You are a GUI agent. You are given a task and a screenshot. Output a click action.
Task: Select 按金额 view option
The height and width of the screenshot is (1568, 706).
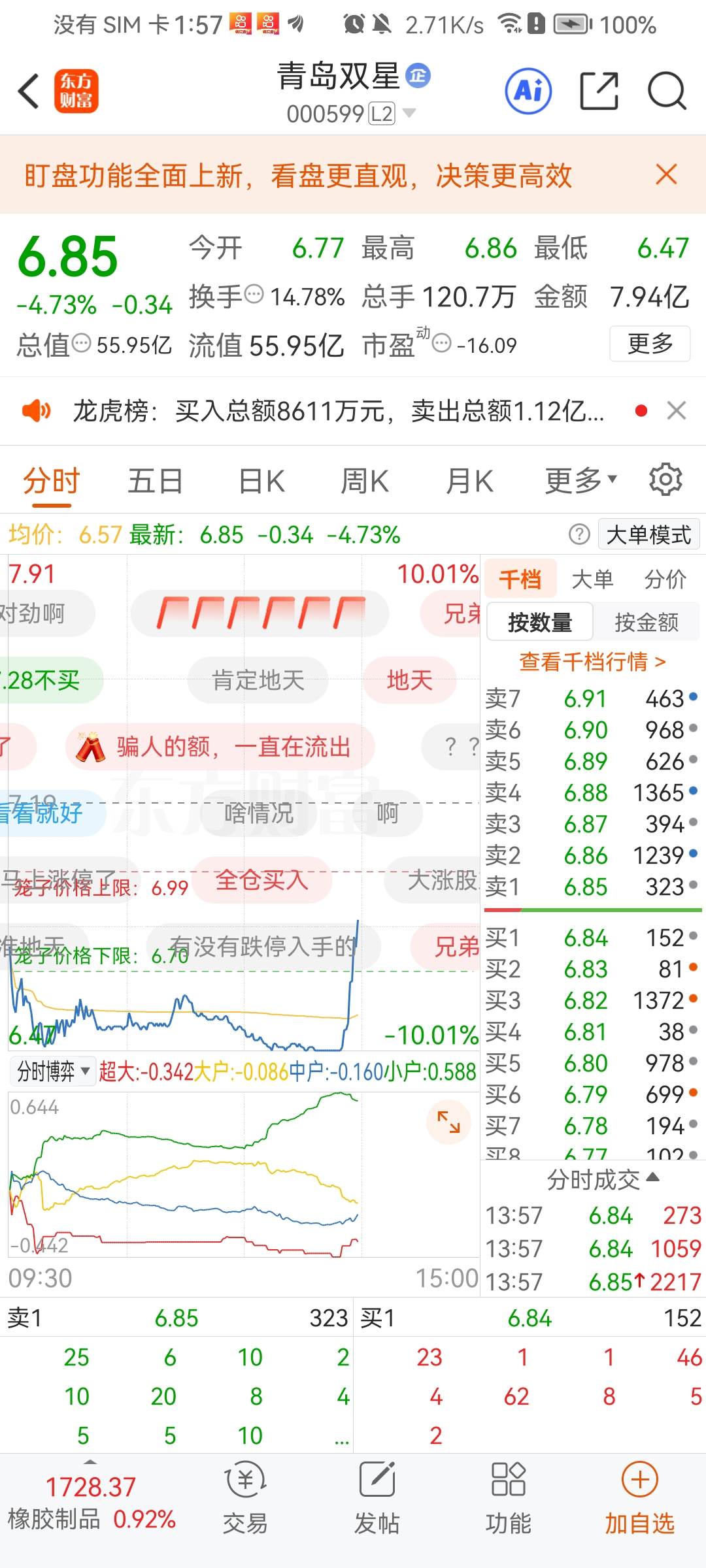tap(647, 622)
